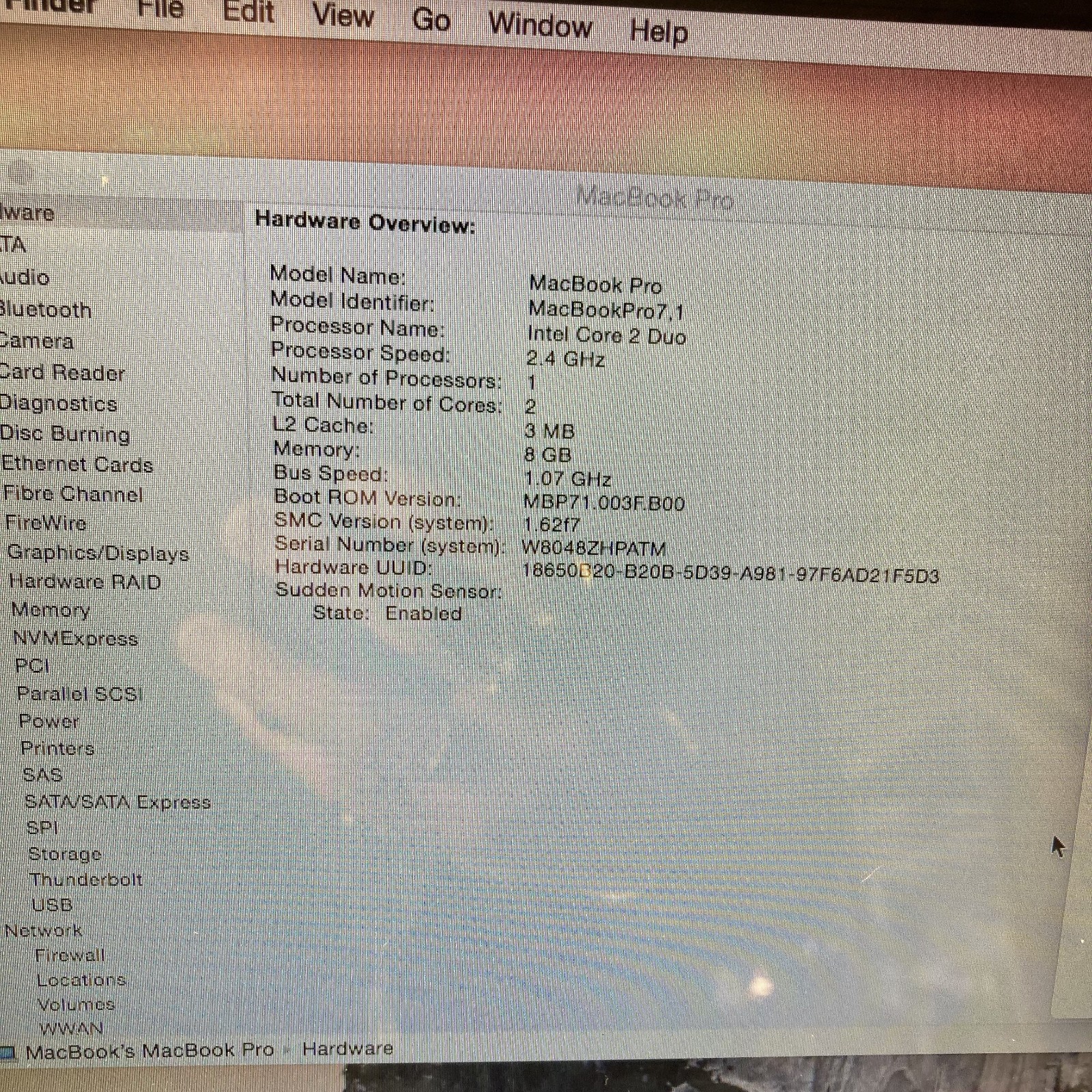Select Hardware RAID in the sidebar
1092x1092 pixels.
[x=85, y=581]
